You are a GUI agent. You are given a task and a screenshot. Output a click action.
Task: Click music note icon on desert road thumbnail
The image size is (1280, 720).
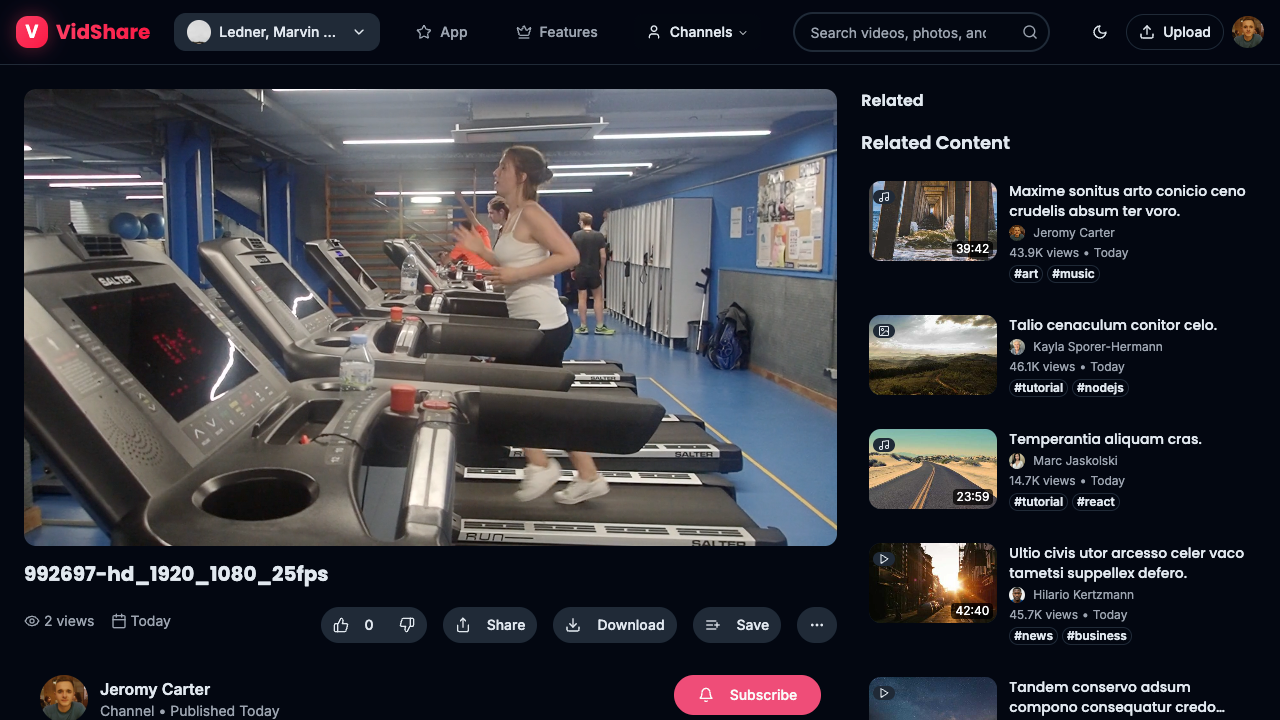[884, 445]
